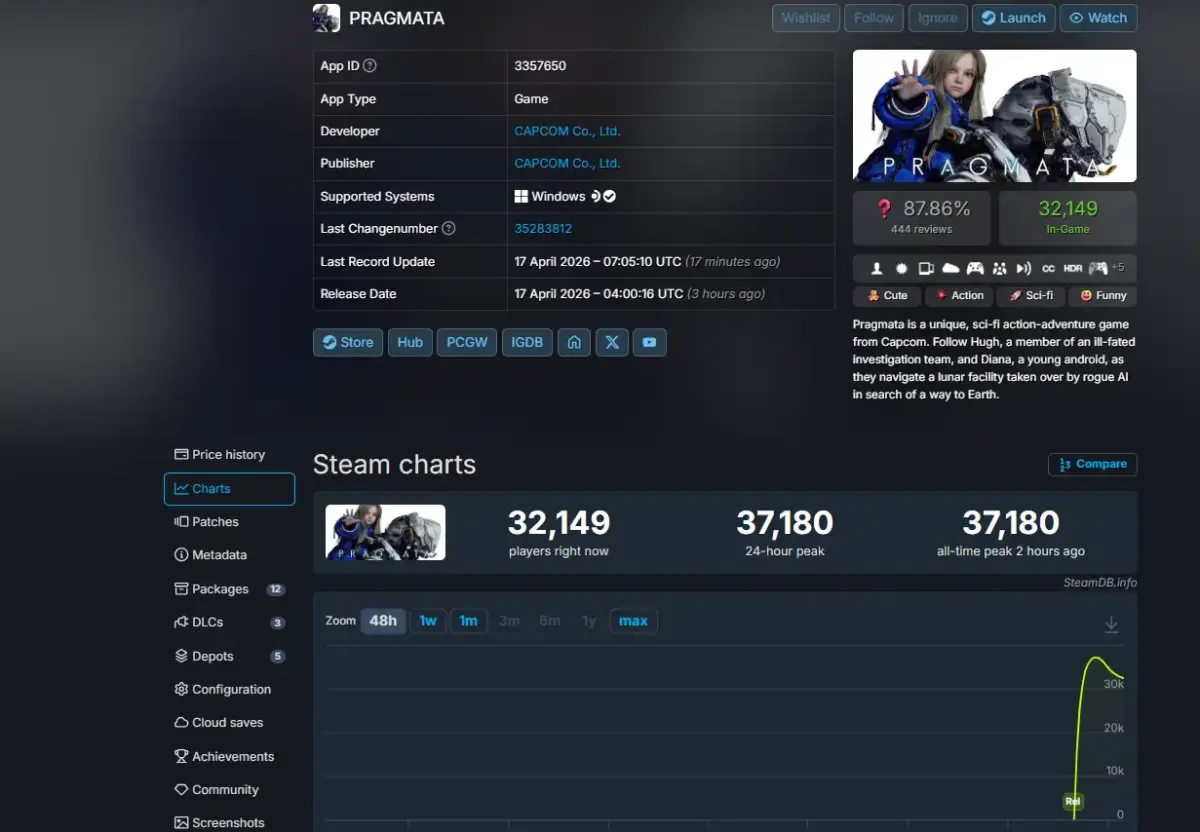Image resolution: width=1200 pixels, height=832 pixels.
Task: Click the App ID help question-mark icon
Action: pyautogui.click(x=370, y=66)
